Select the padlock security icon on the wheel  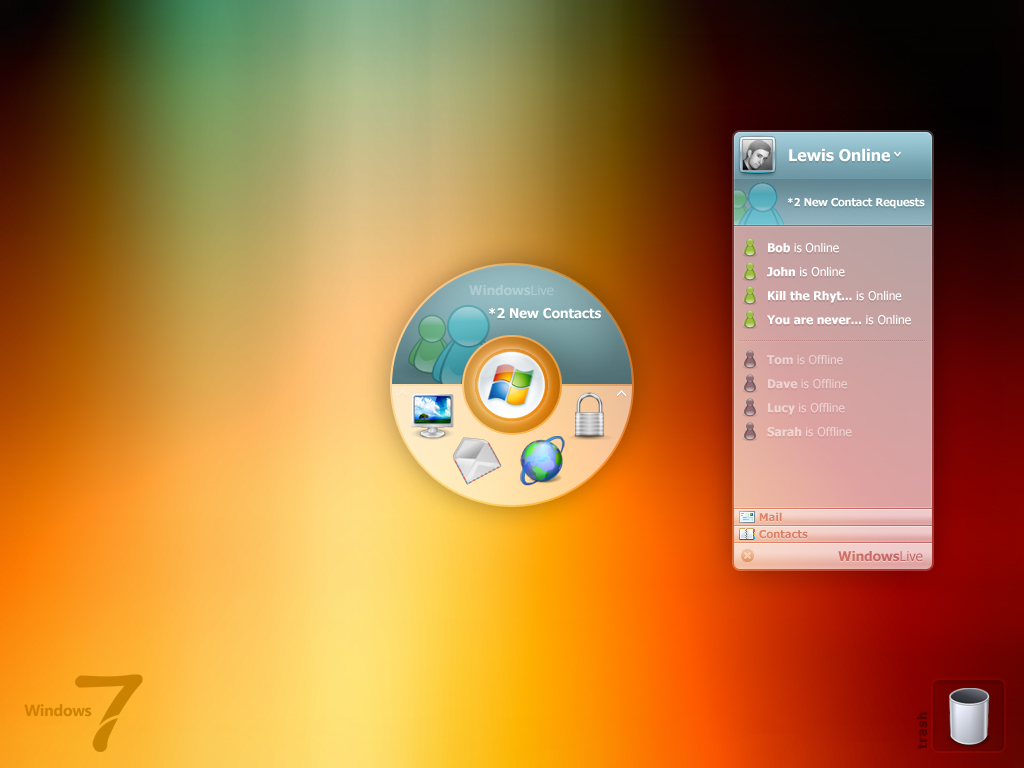click(x=590, y=416)
